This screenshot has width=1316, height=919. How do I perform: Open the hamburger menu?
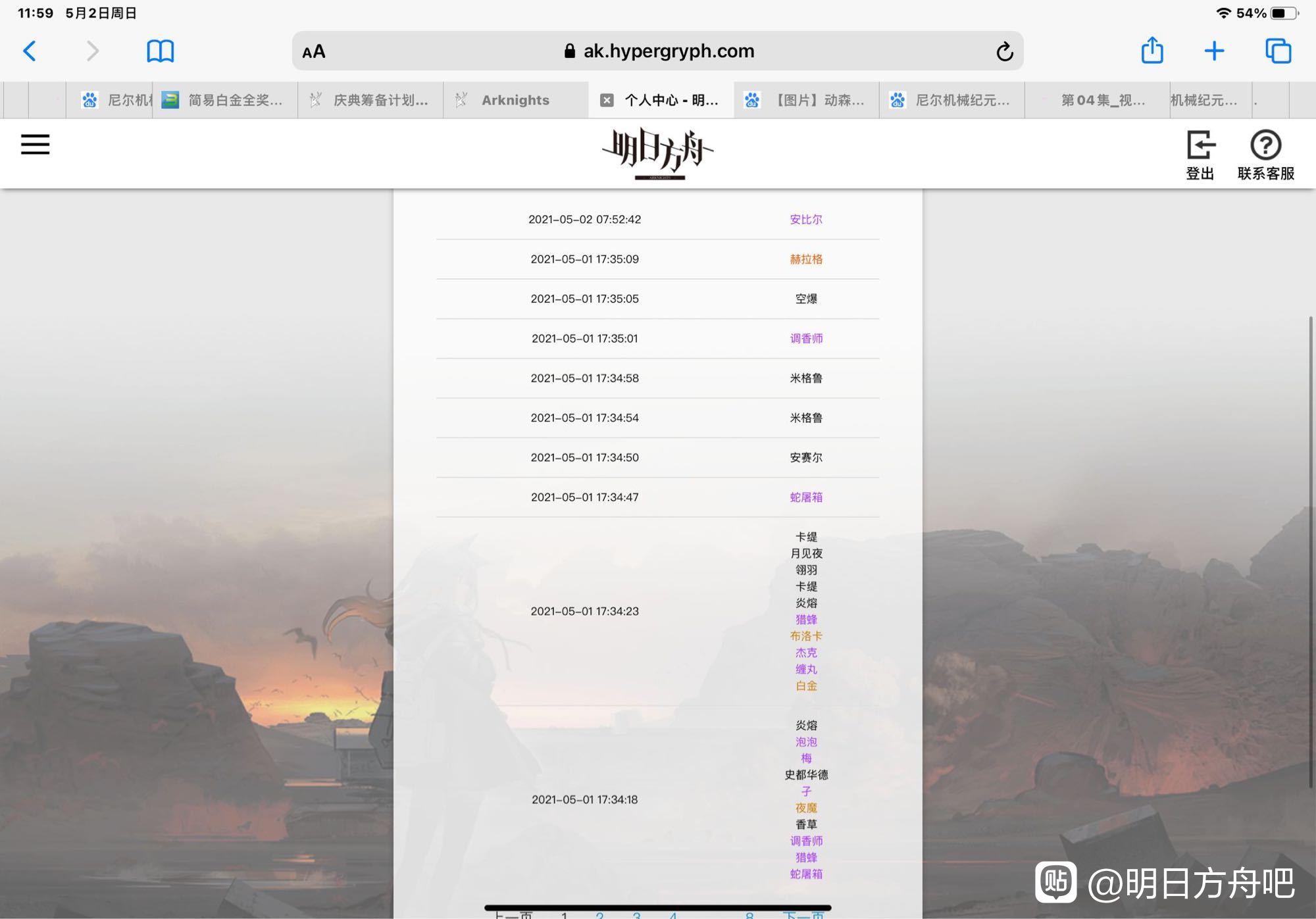point(35,144)
